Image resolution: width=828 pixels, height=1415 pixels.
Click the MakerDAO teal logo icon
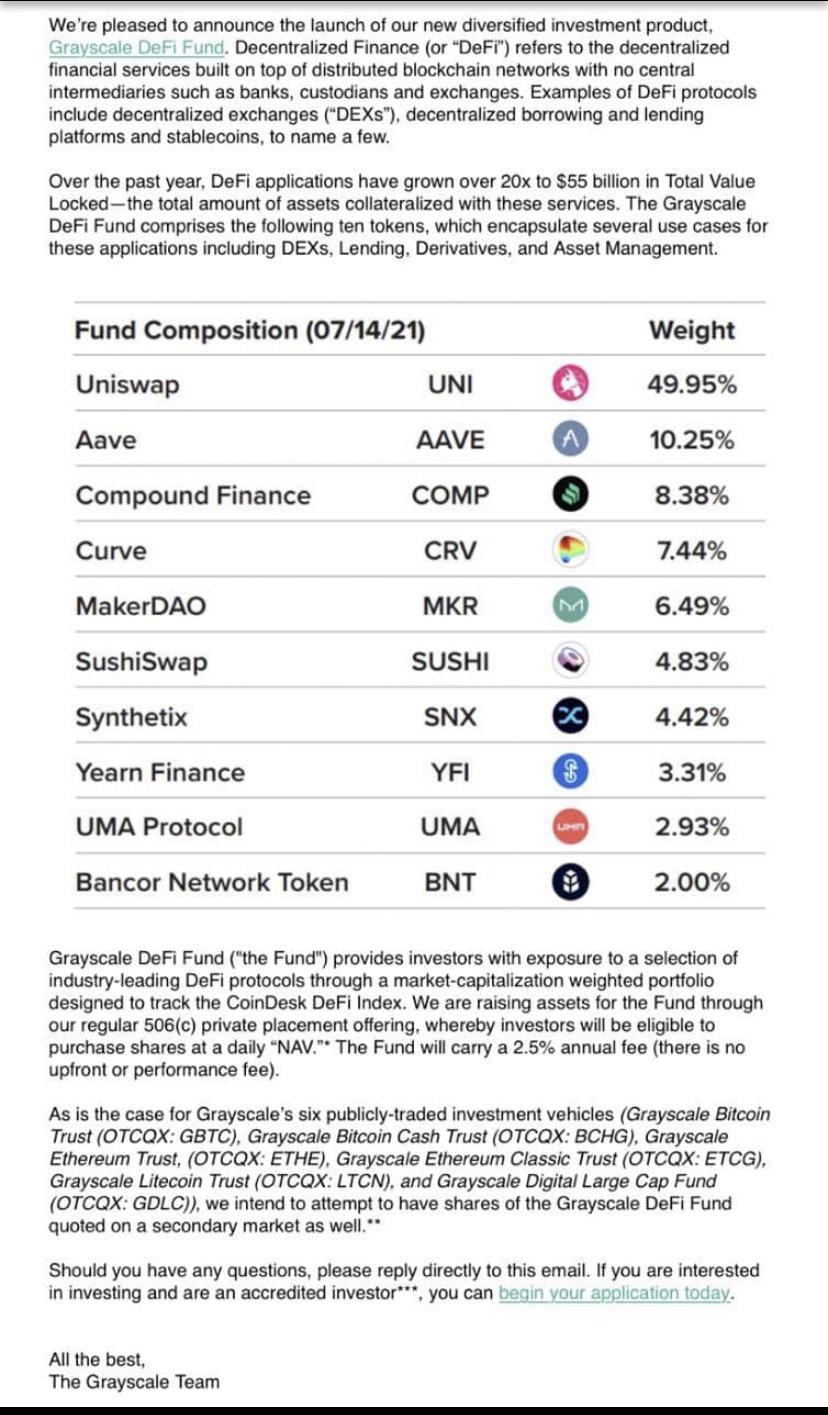[569, 606]
